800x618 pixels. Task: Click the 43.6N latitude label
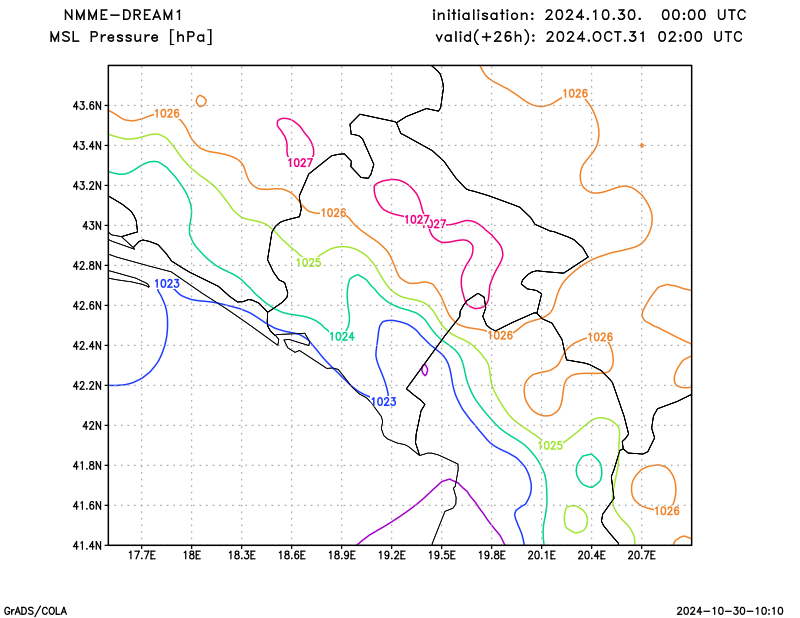click(x=87, y=106)
